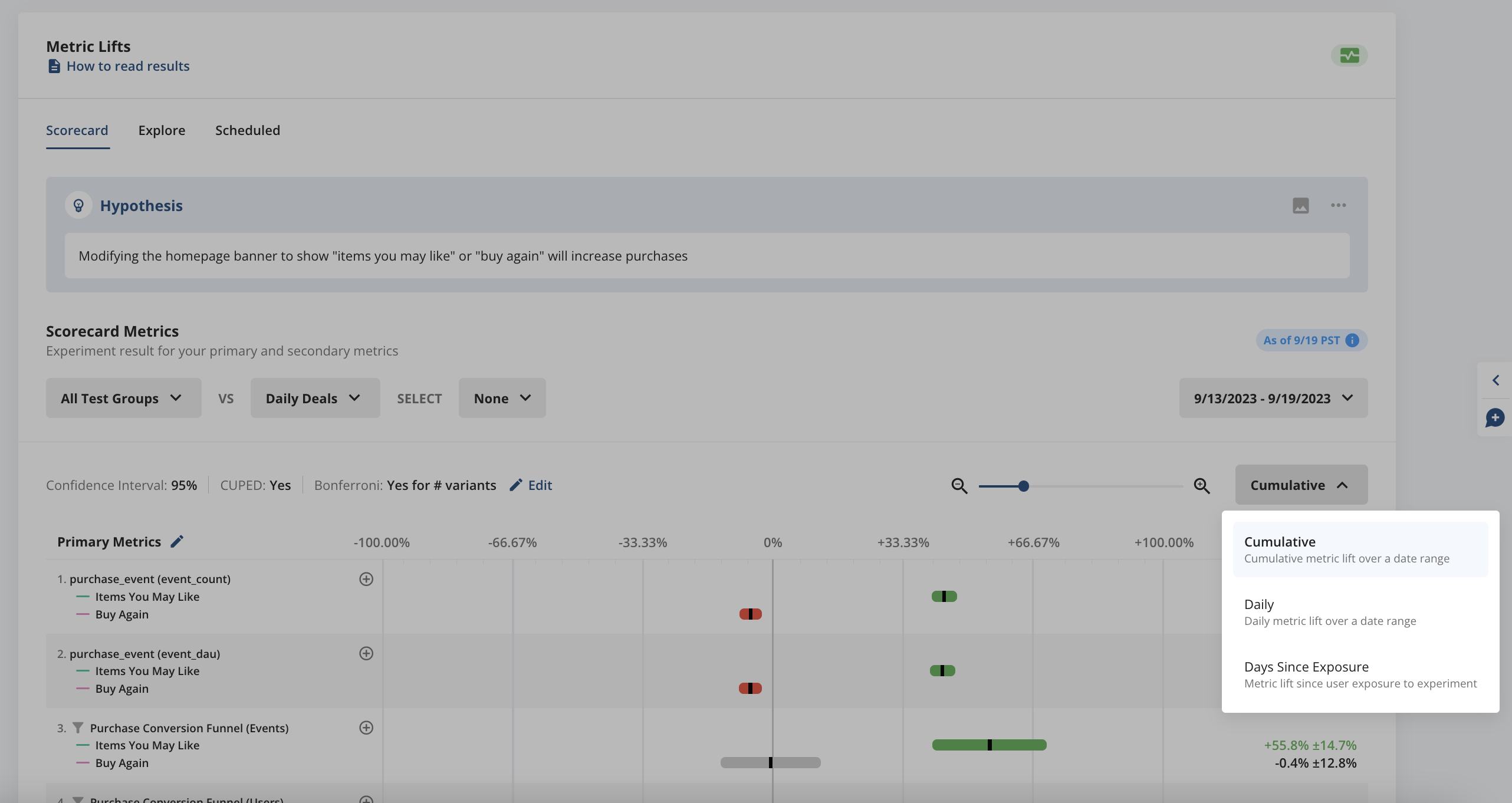Click green Items You May Like bar for event_count

[944, 597]
